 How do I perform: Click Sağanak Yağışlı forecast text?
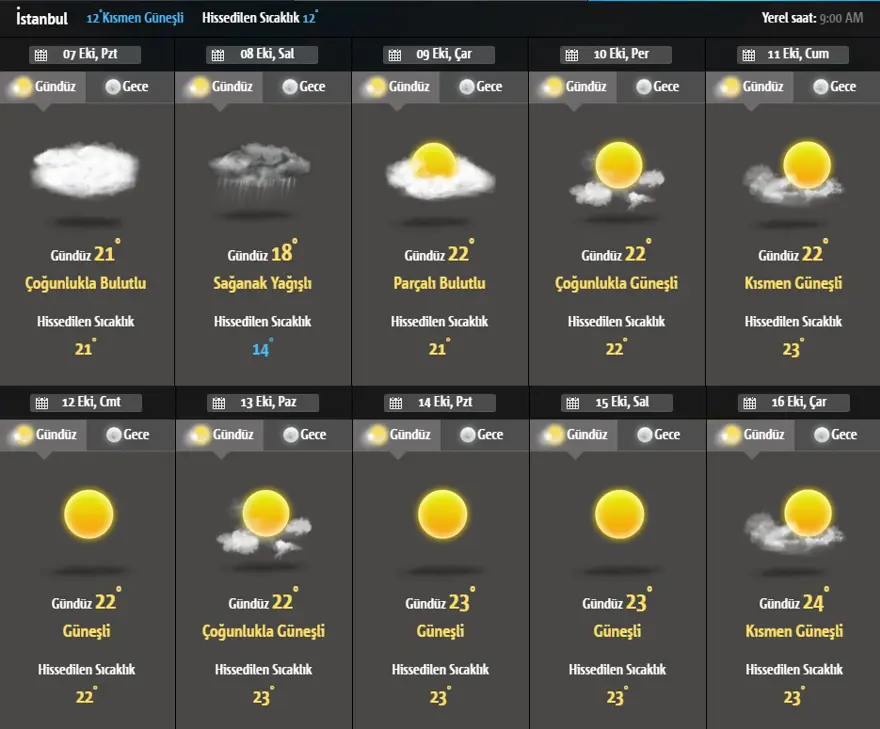click(x=263, y=284)
